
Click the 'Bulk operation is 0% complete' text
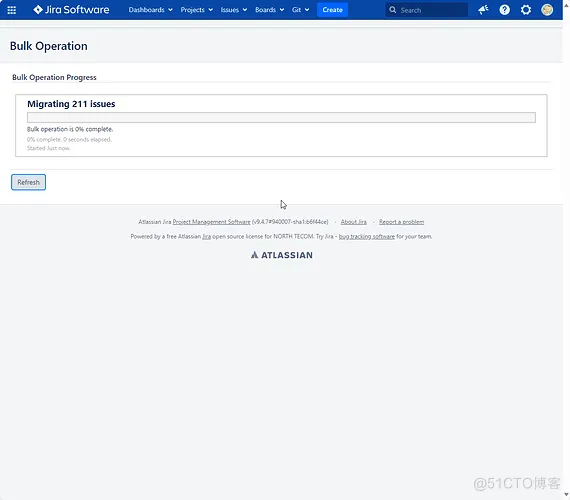70,129
